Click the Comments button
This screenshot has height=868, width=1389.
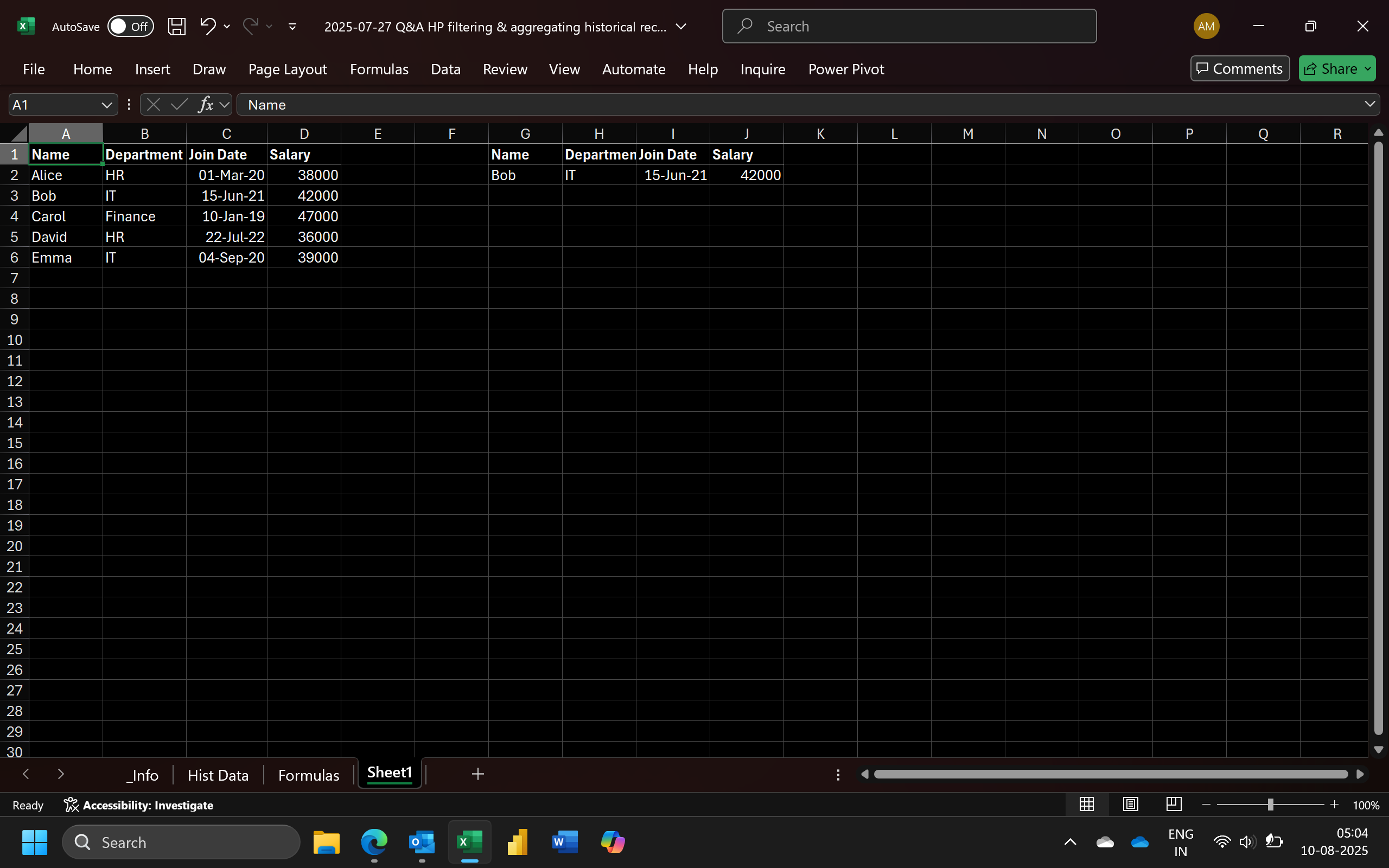[1240, 69]
